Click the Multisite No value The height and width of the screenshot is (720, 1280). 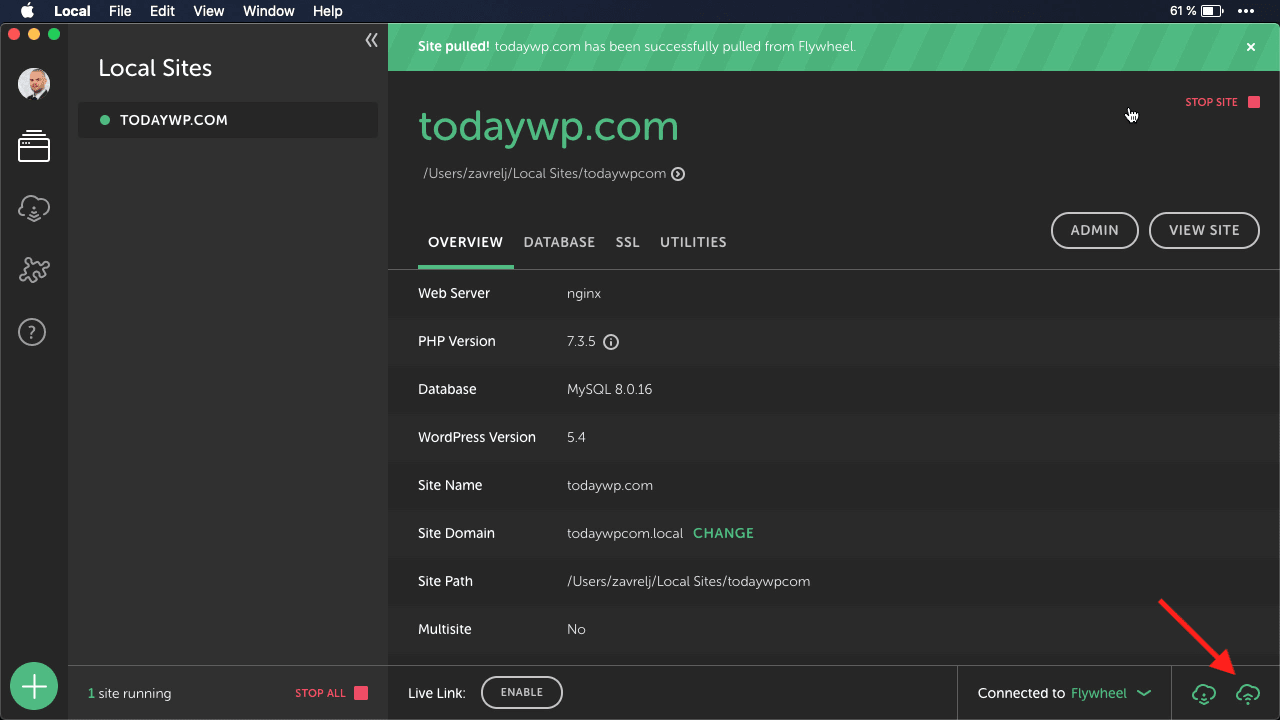[576, 629]
